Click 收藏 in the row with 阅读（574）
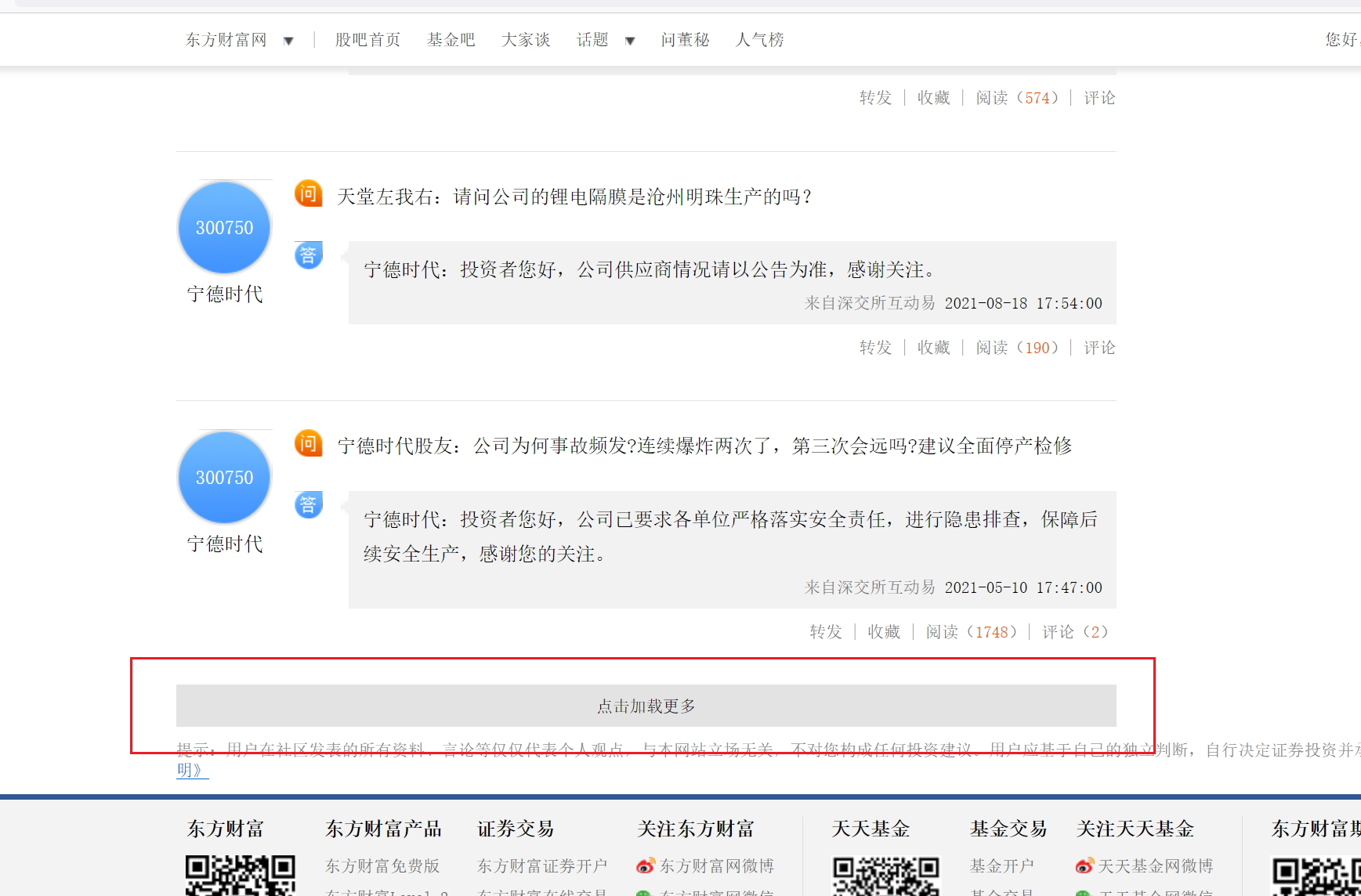1361x896 pixels. click(934, 98)
